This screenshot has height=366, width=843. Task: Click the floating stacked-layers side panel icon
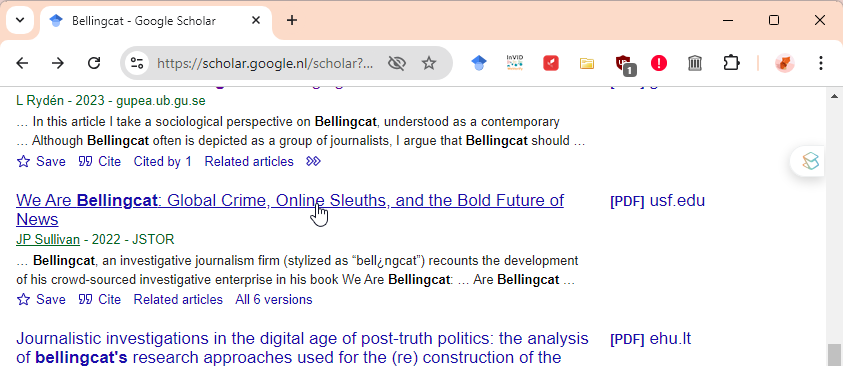click(810, 161)
